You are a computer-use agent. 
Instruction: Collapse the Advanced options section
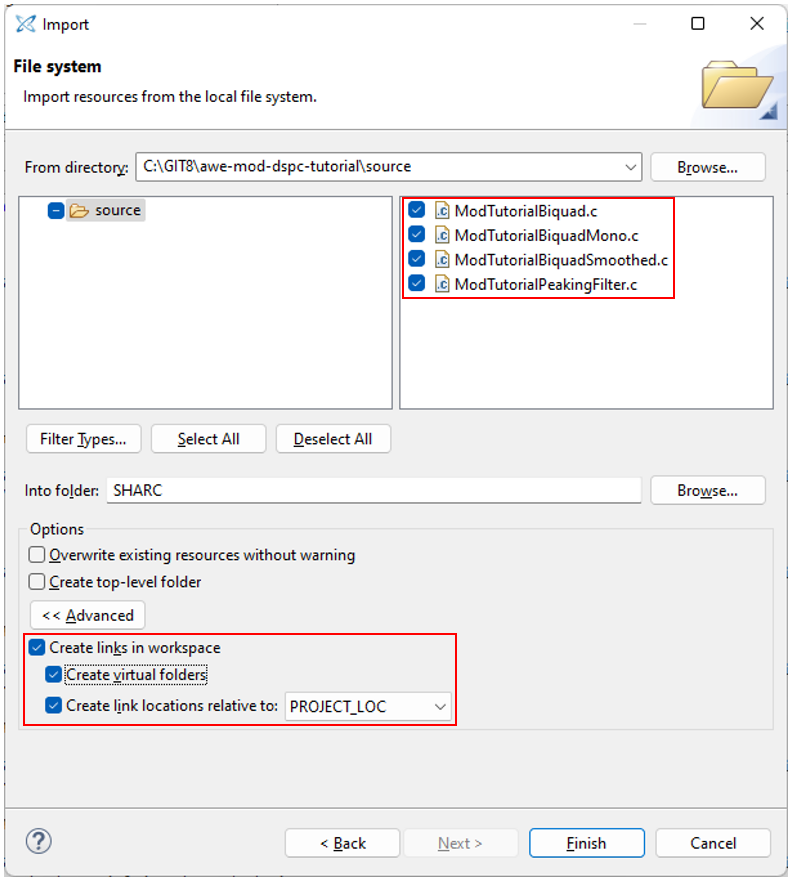click(x=88, y=615)
